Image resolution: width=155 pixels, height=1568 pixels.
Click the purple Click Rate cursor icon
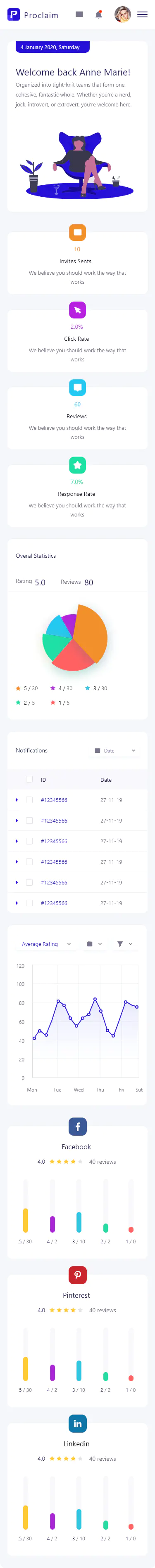pos(78,310)
